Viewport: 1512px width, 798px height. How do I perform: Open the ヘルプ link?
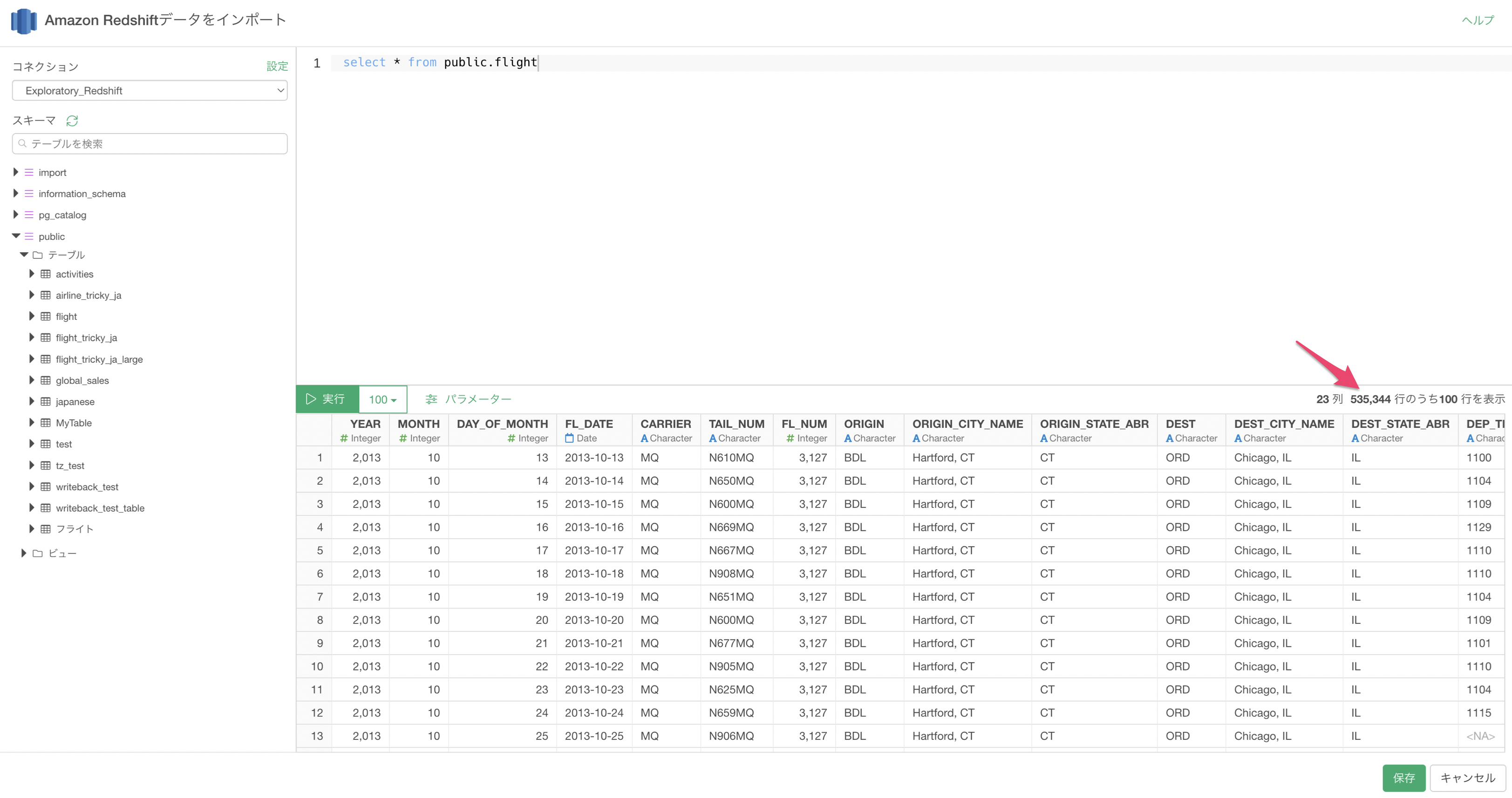[x=1478, y=20]
